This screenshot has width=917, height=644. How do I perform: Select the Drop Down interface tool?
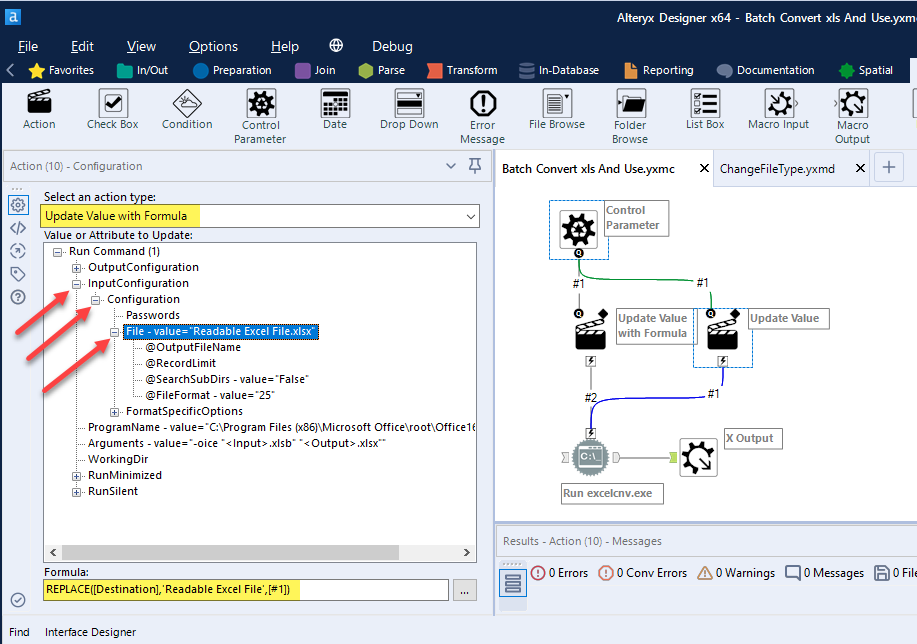409,109
